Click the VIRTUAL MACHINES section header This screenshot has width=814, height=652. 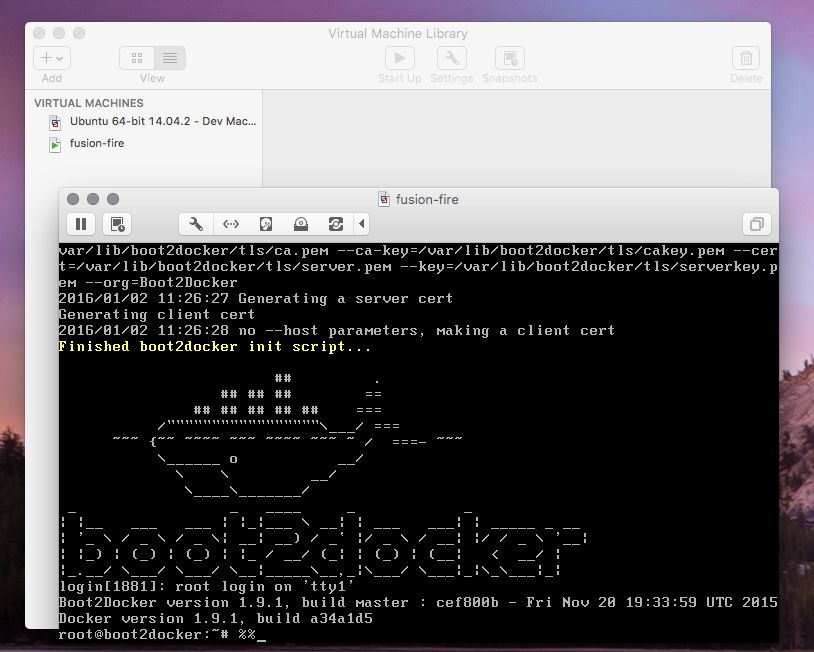(89, 103)
